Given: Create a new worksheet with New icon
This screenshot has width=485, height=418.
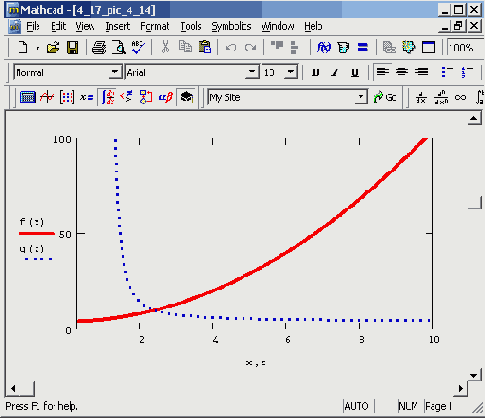Looking at the screenshot, I should [x=23, y=47].
